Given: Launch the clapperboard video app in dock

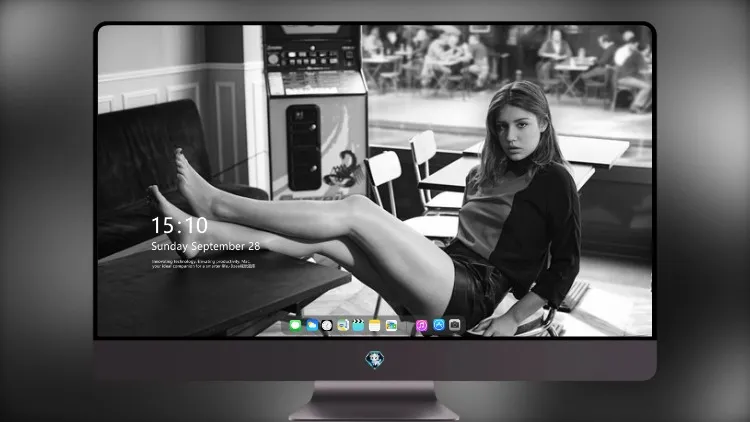Looking at the screenshot, I should point(358,326).
